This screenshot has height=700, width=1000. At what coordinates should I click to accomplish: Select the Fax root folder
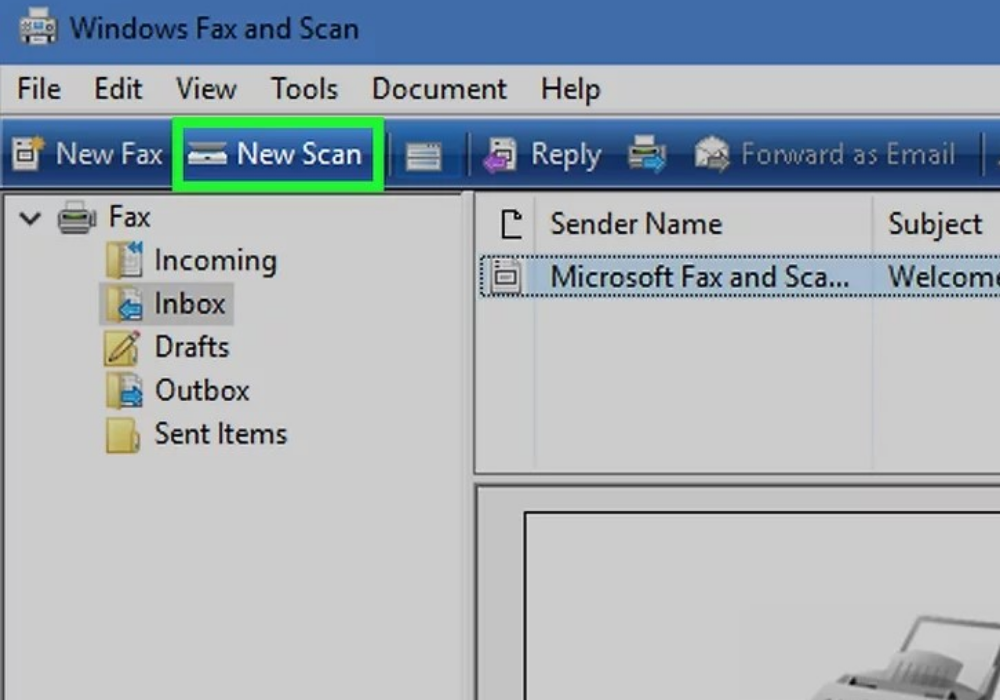[x=129, y=217]
